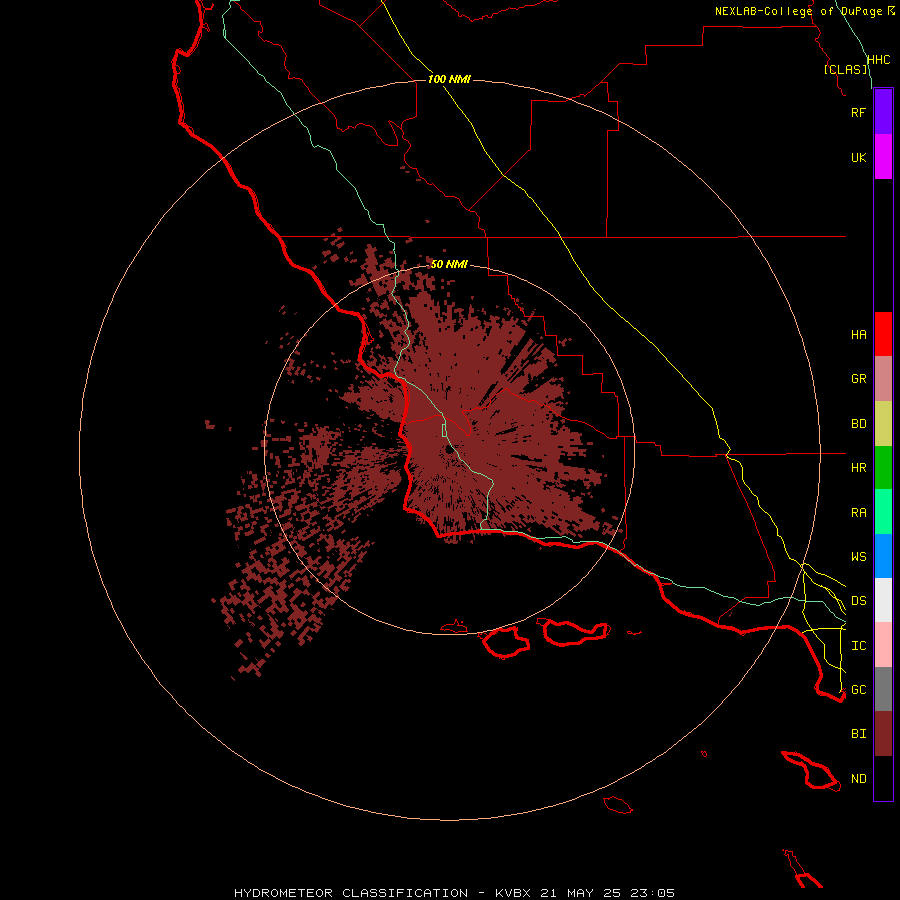Click the "IC" legend label
The image size is (900, 900).
[x=858, y=646]
